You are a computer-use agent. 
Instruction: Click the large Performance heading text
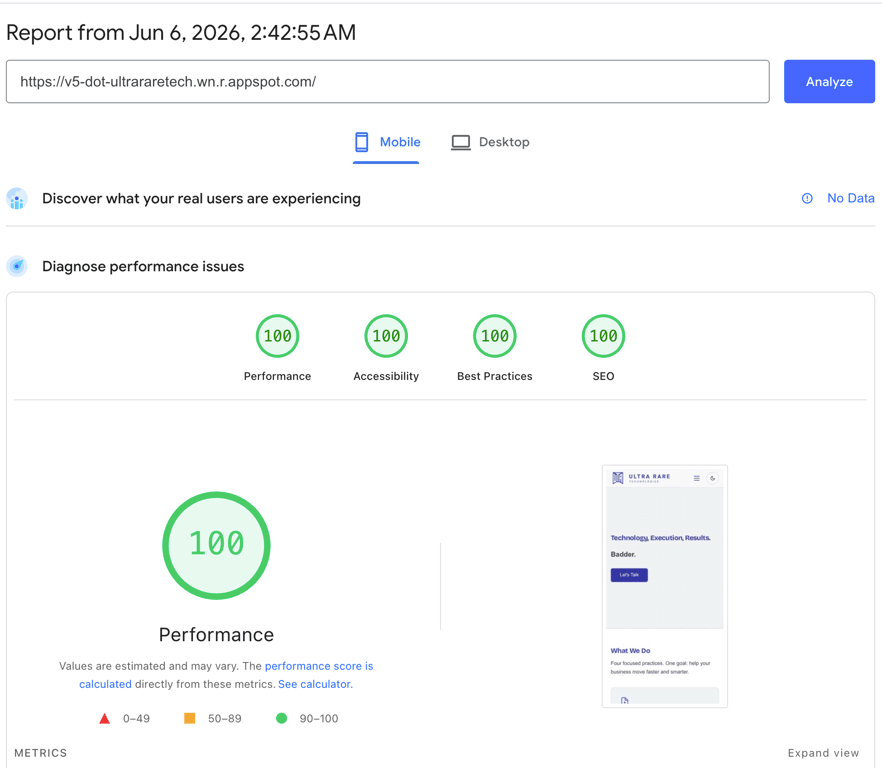coord(216,635)
